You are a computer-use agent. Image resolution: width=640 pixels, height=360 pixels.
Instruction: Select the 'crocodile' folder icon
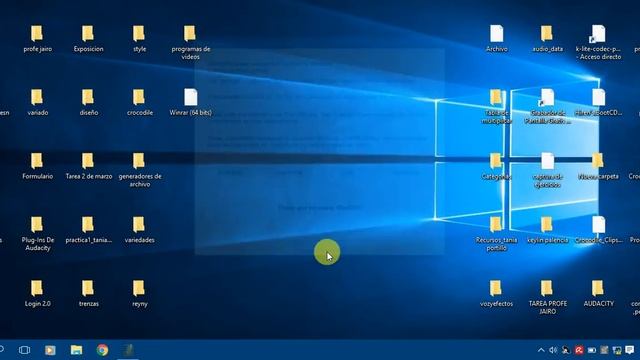click(139, 98)
